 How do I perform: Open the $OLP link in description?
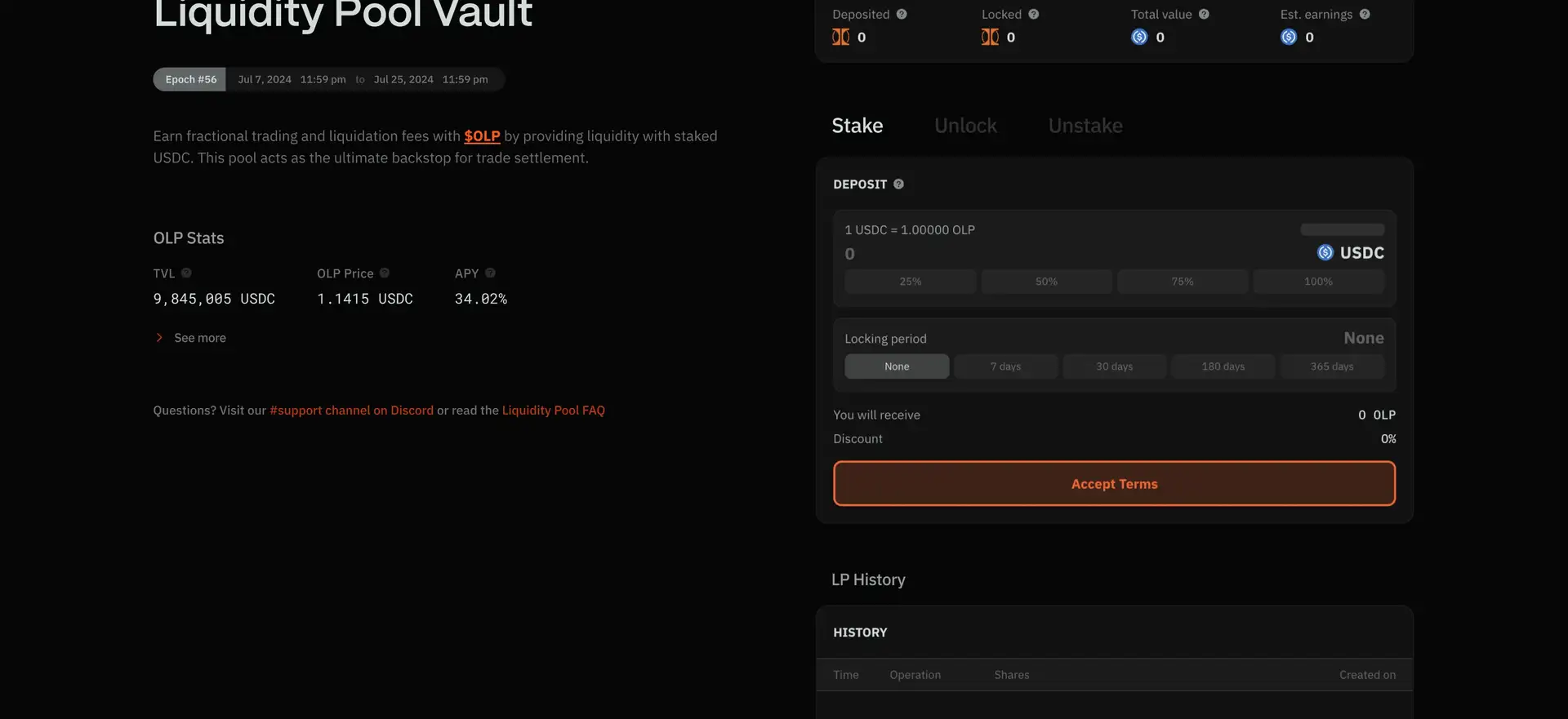point(482,136)
